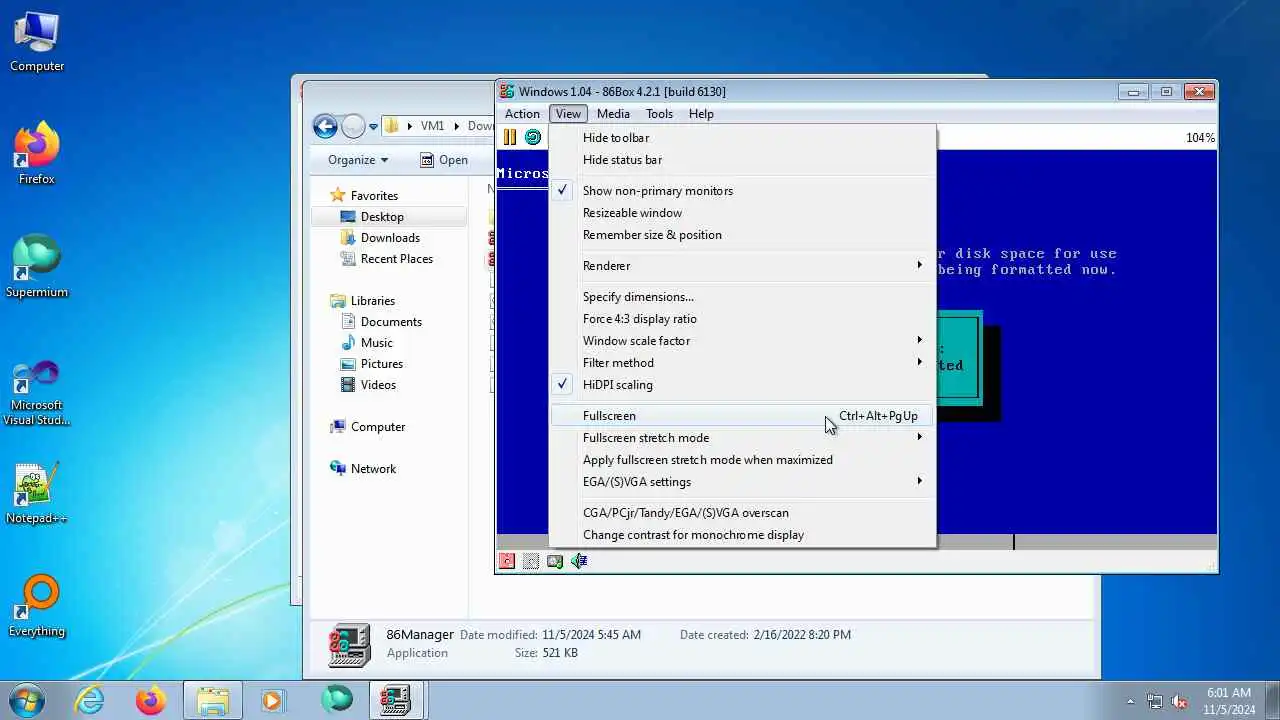Screen dimensions: 1280x720
Task: Switch to the Explorer taskbar button
Action: 213,700
